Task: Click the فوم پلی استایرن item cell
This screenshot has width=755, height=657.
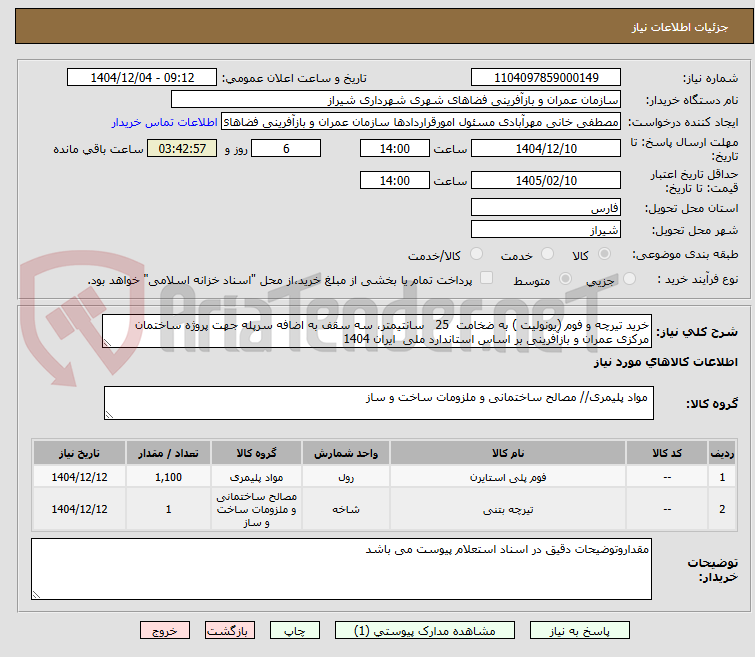Action: (508, 477)
